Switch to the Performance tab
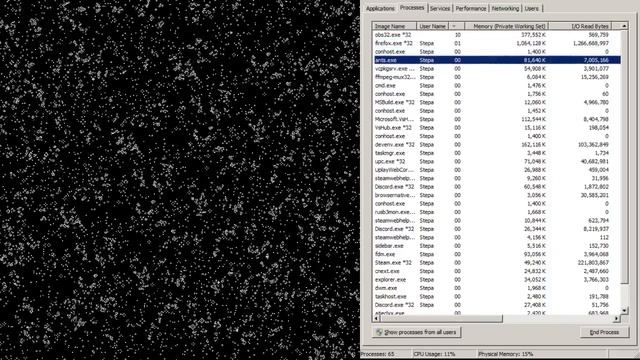640x360 pixels. click(471, 9)
